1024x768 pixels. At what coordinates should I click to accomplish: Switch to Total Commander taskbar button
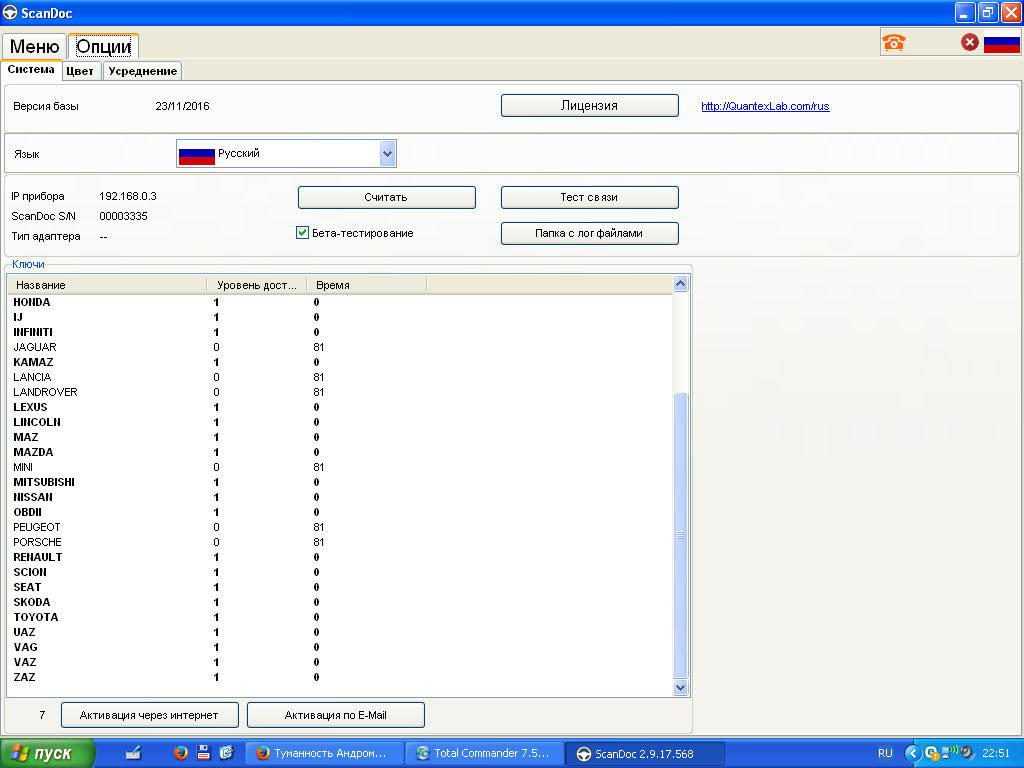pos(485,753)
